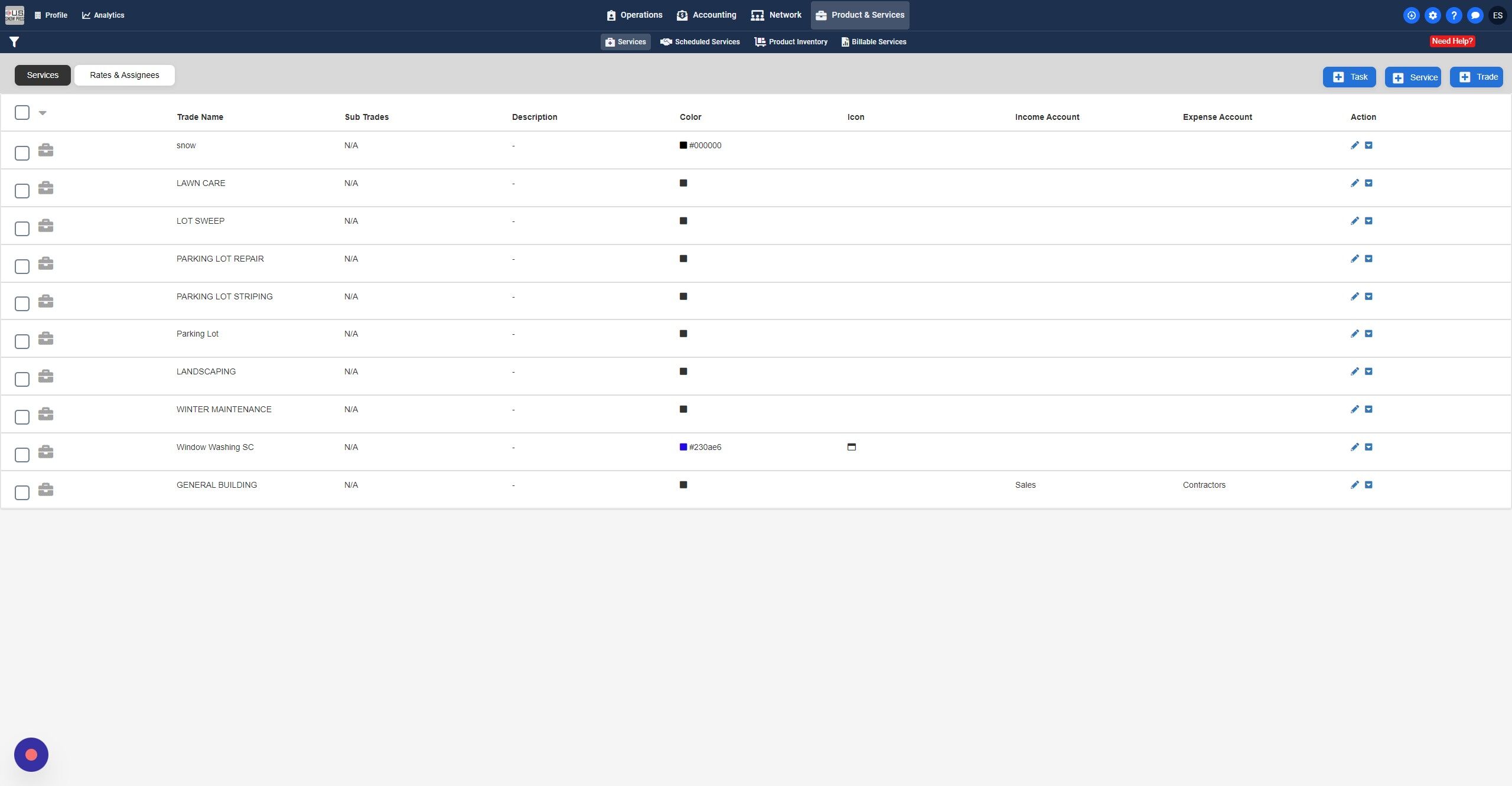Open the Scheduled Services submenu
1512x786 pixels.
[x=700, y=42]
